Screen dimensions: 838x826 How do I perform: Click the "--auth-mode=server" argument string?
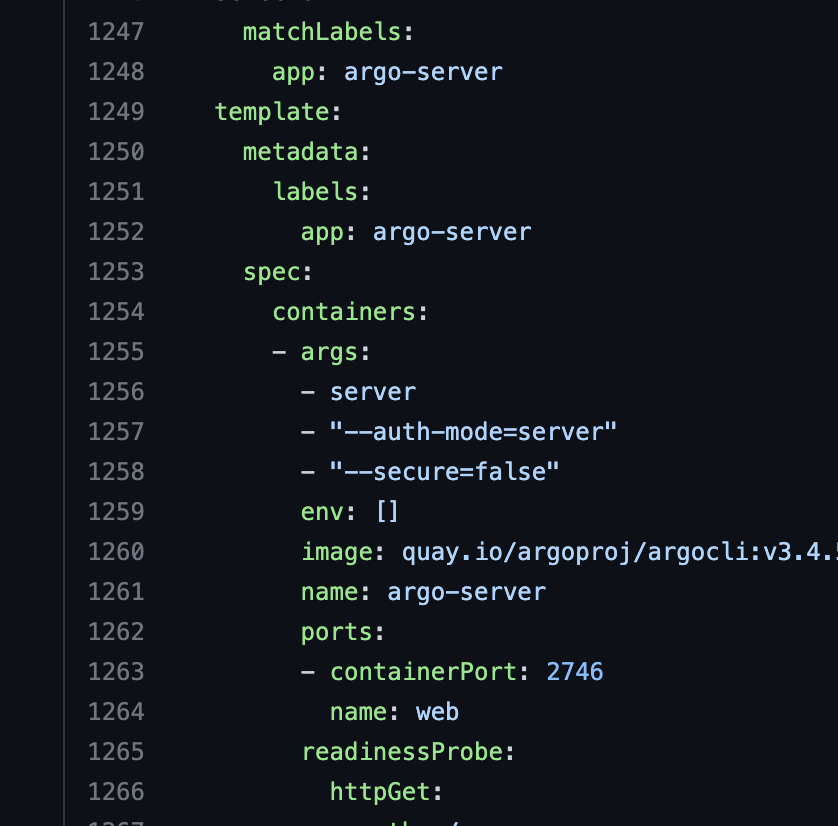point(473,432)
